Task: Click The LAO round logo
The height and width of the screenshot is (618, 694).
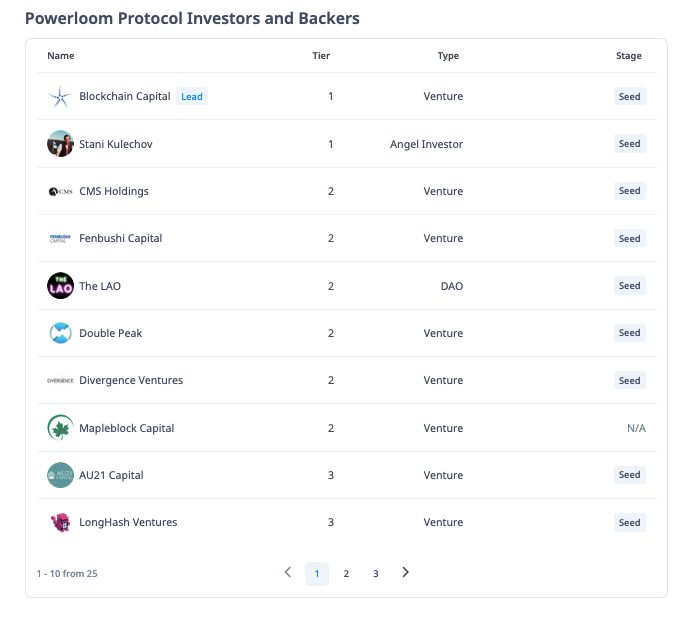Action: (x=60, y=286)
